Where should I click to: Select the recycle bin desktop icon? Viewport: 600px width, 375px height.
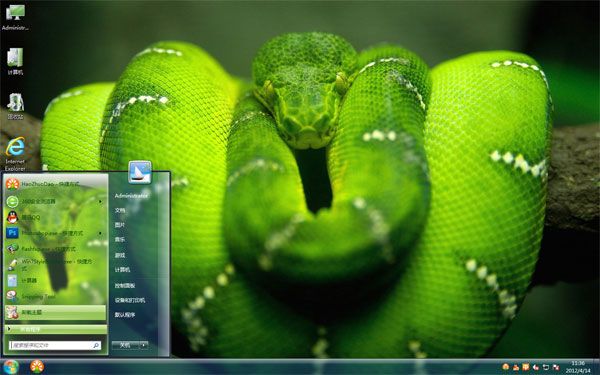(x=15, y=106)
